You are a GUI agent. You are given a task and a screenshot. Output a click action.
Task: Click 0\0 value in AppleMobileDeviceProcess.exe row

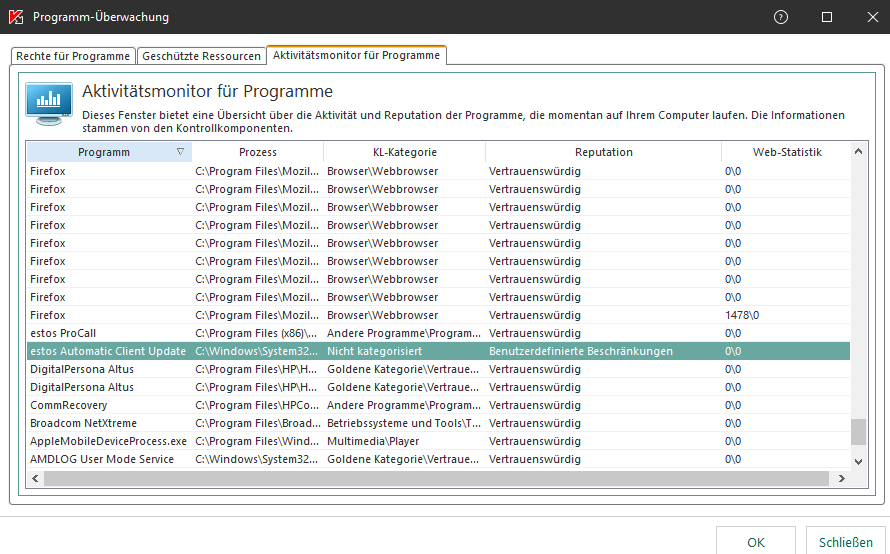[x=733, y=441]
